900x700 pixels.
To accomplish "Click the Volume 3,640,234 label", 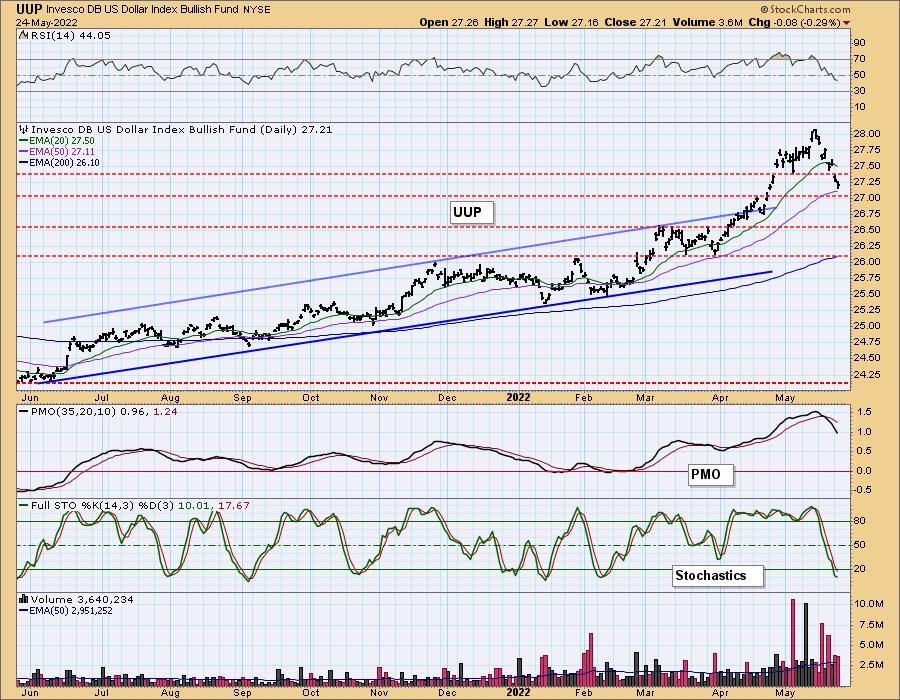I will coord(82,600).
